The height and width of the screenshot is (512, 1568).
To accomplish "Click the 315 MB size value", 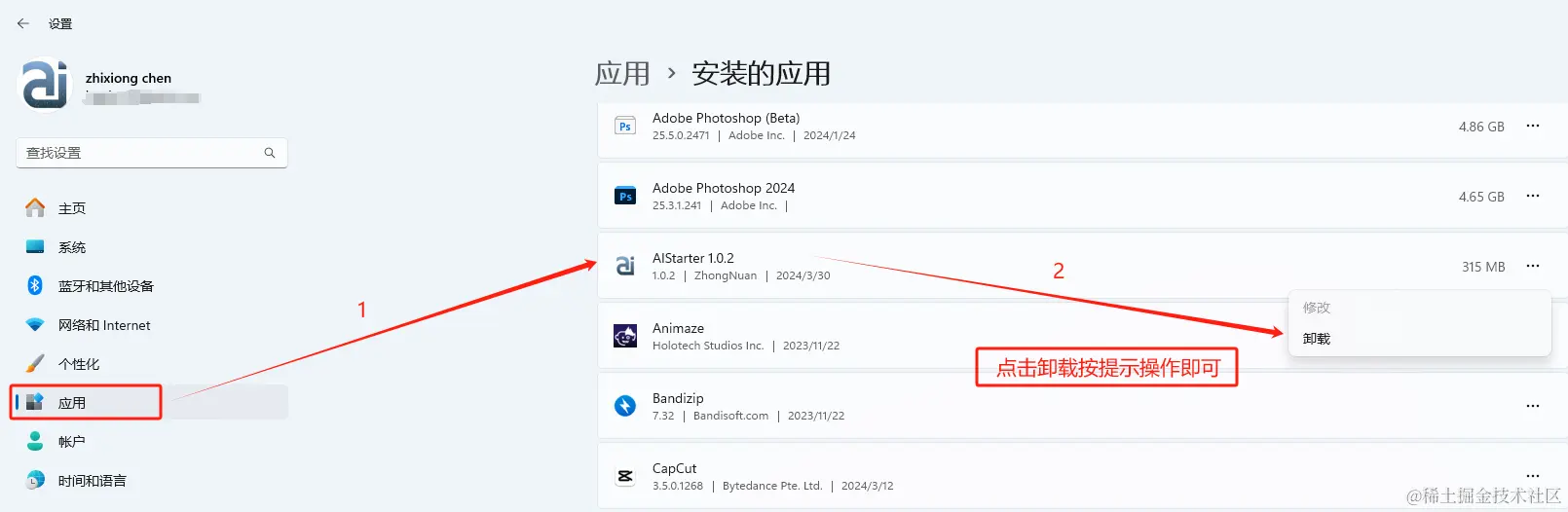I will coord(1483,267).
